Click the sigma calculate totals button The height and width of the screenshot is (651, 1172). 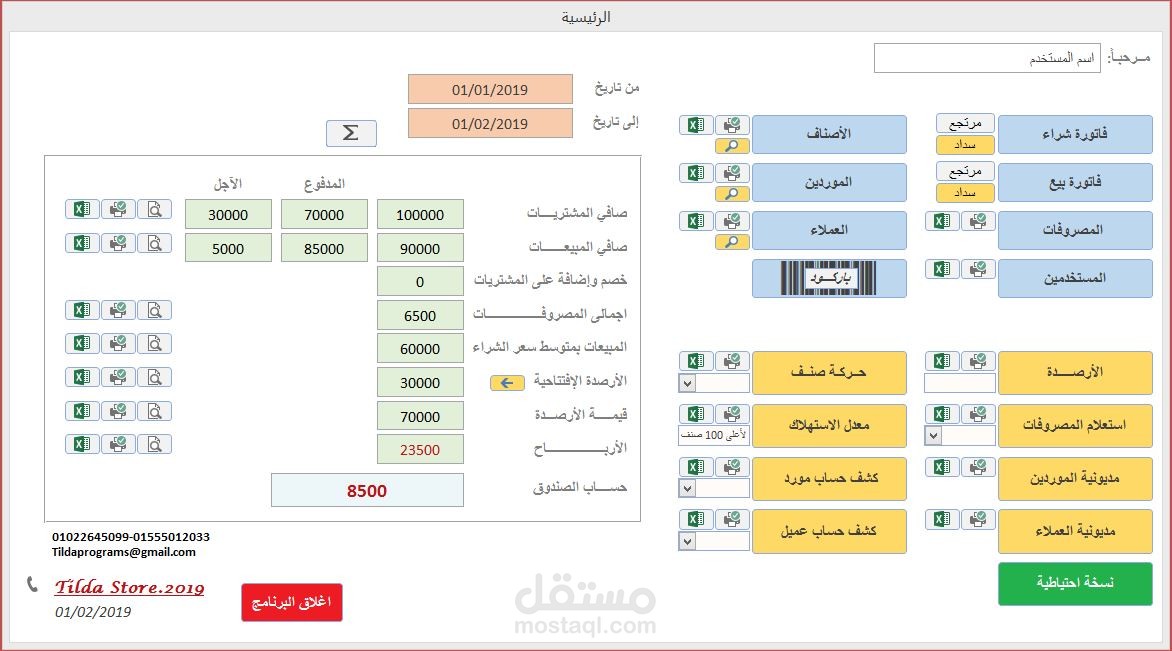351,133
